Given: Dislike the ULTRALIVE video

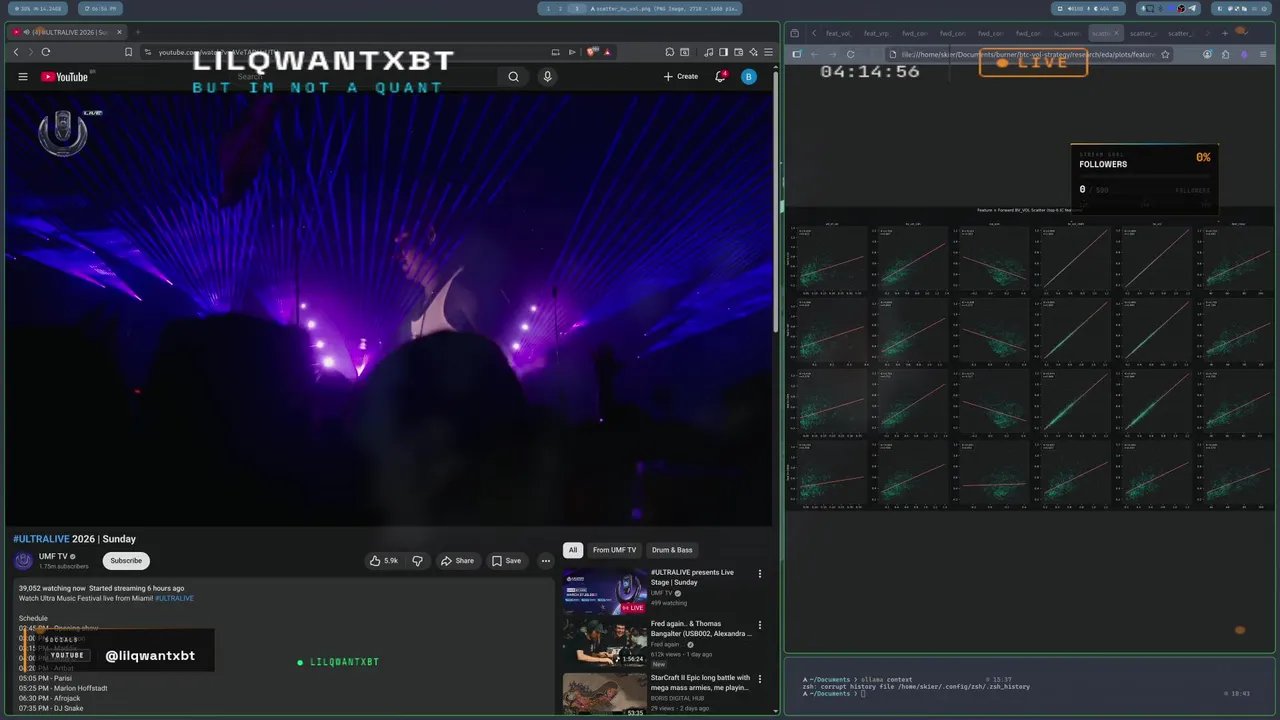Looking at the screenshot, I should click(417, 561).
